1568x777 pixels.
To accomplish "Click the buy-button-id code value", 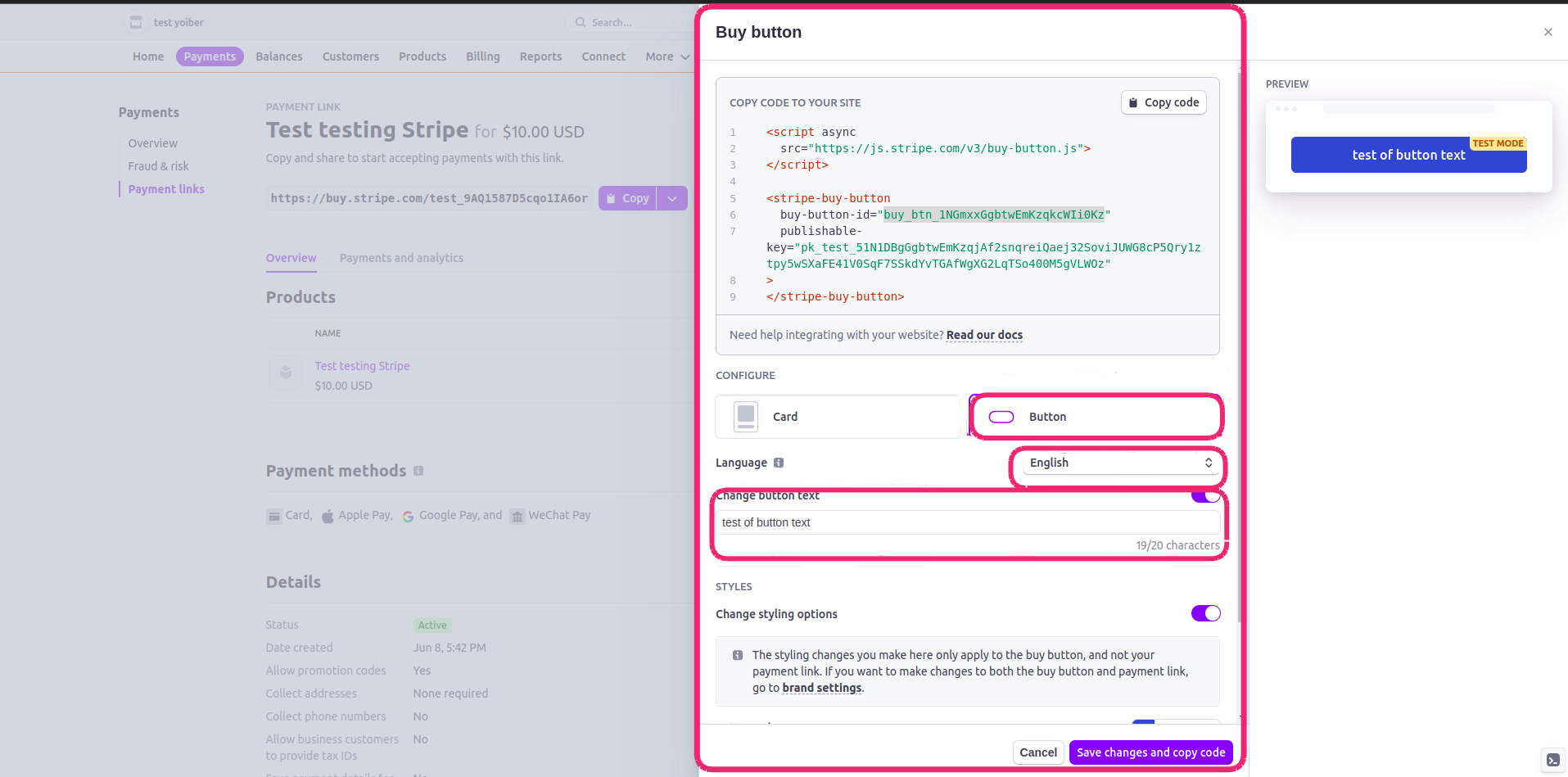I will click(993, 215).
